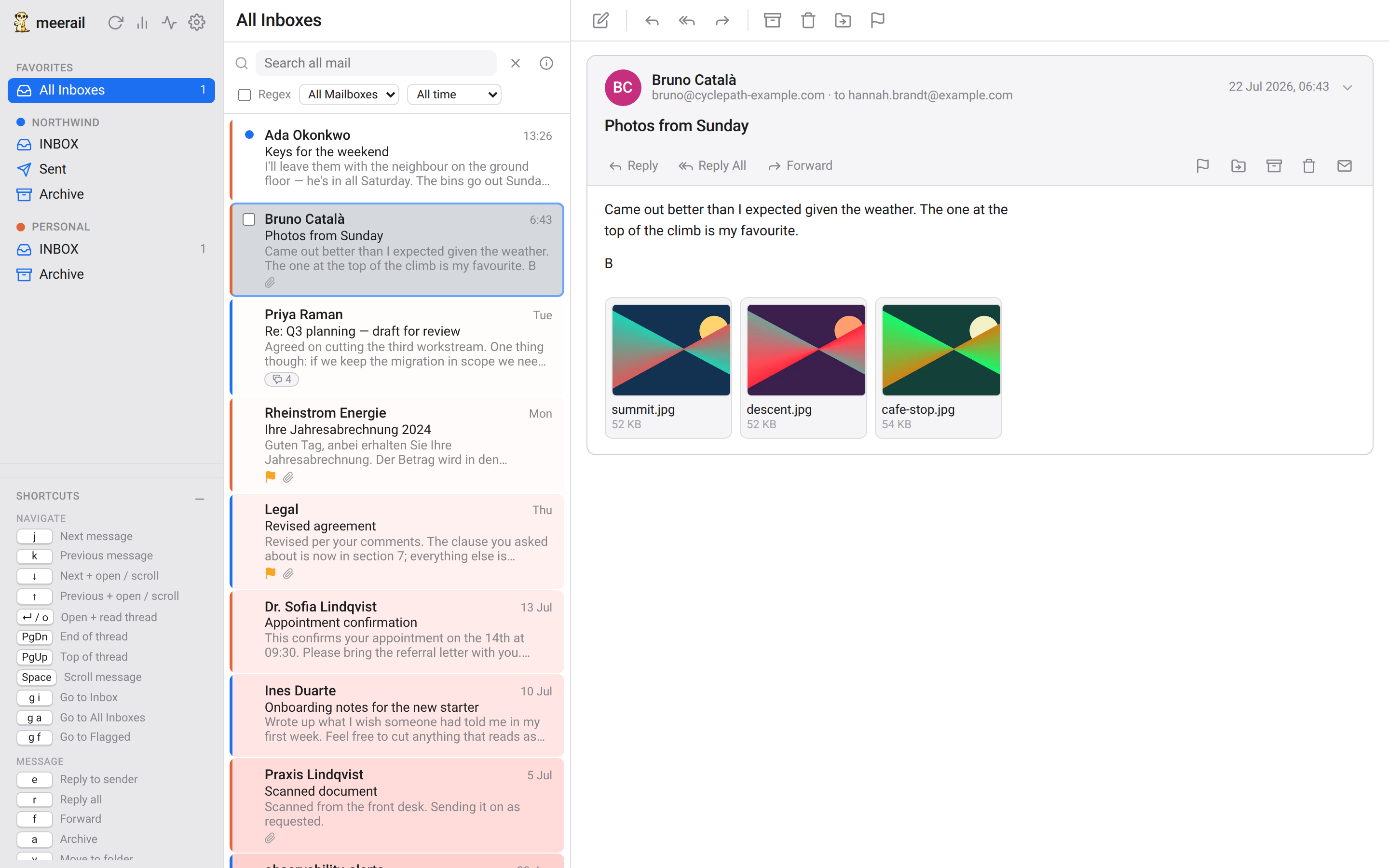Open Northwind Sent folder
The image size is (1389, 868).
click(x=111, y=169)
